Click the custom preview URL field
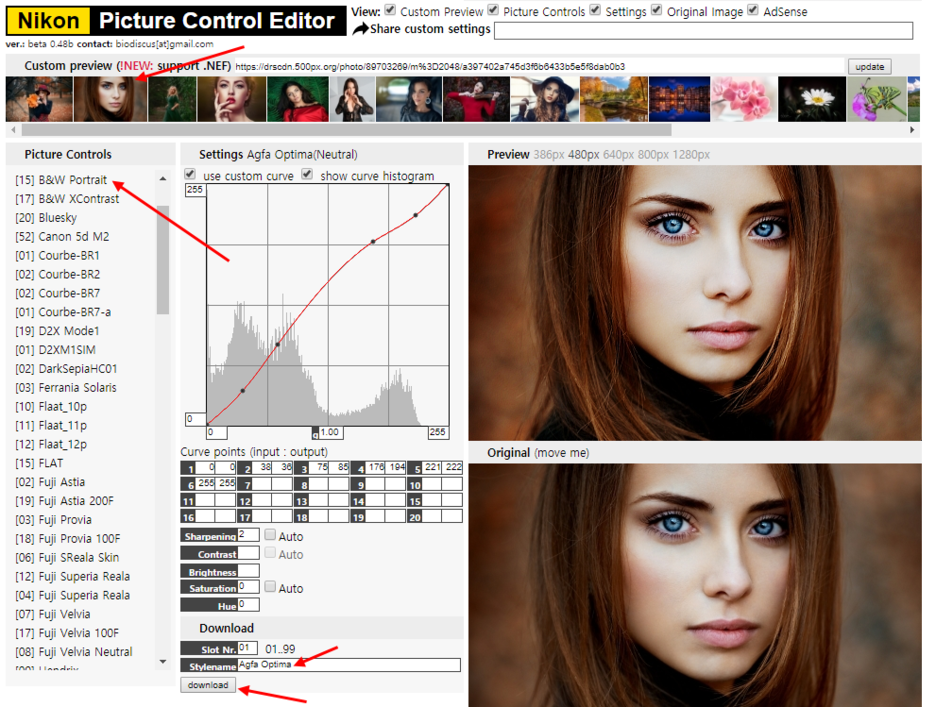The height and width of the screenshot is (707, 936). (x=539, y=66)
